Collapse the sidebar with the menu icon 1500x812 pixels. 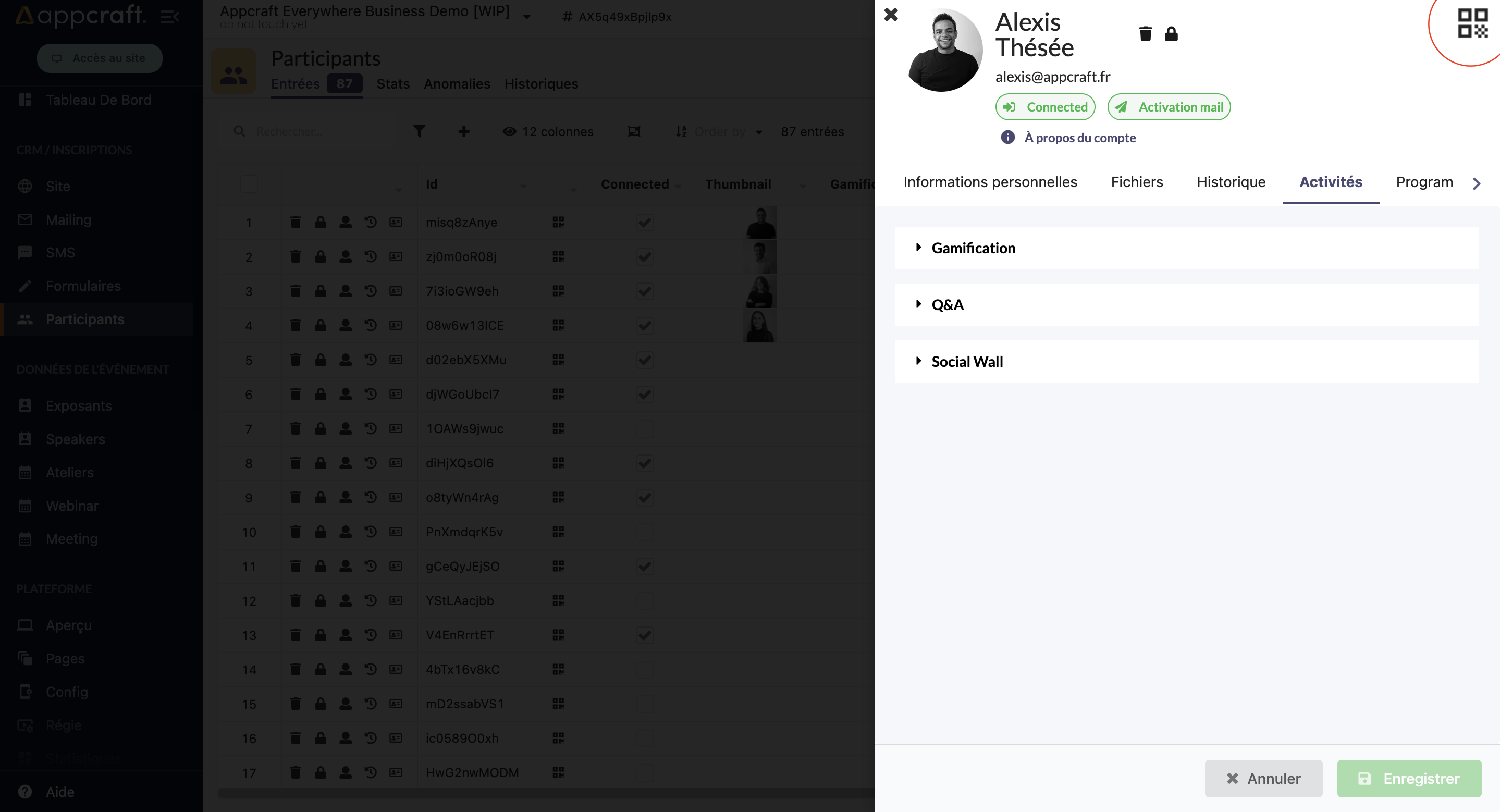[169, 17]
